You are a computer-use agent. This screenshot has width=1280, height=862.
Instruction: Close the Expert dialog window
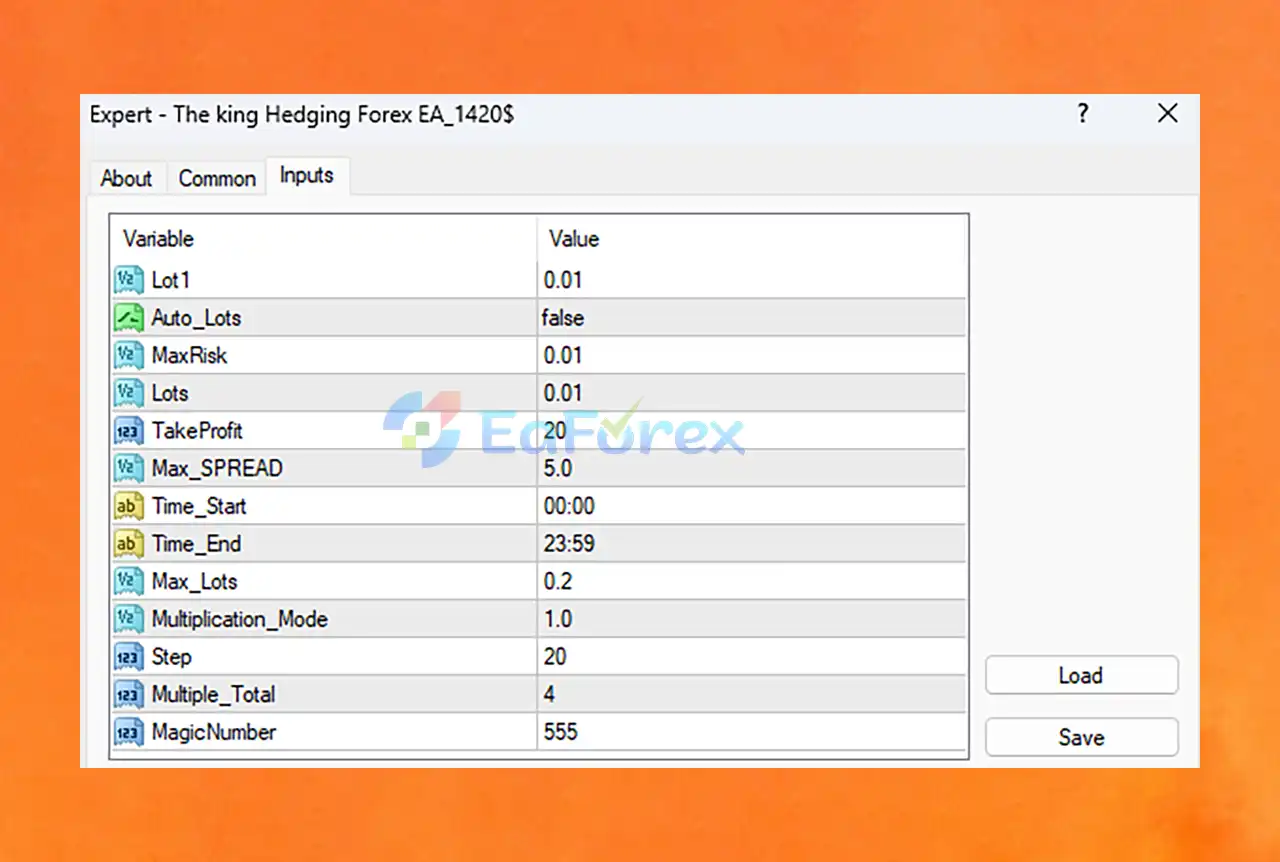point(1167,114)
